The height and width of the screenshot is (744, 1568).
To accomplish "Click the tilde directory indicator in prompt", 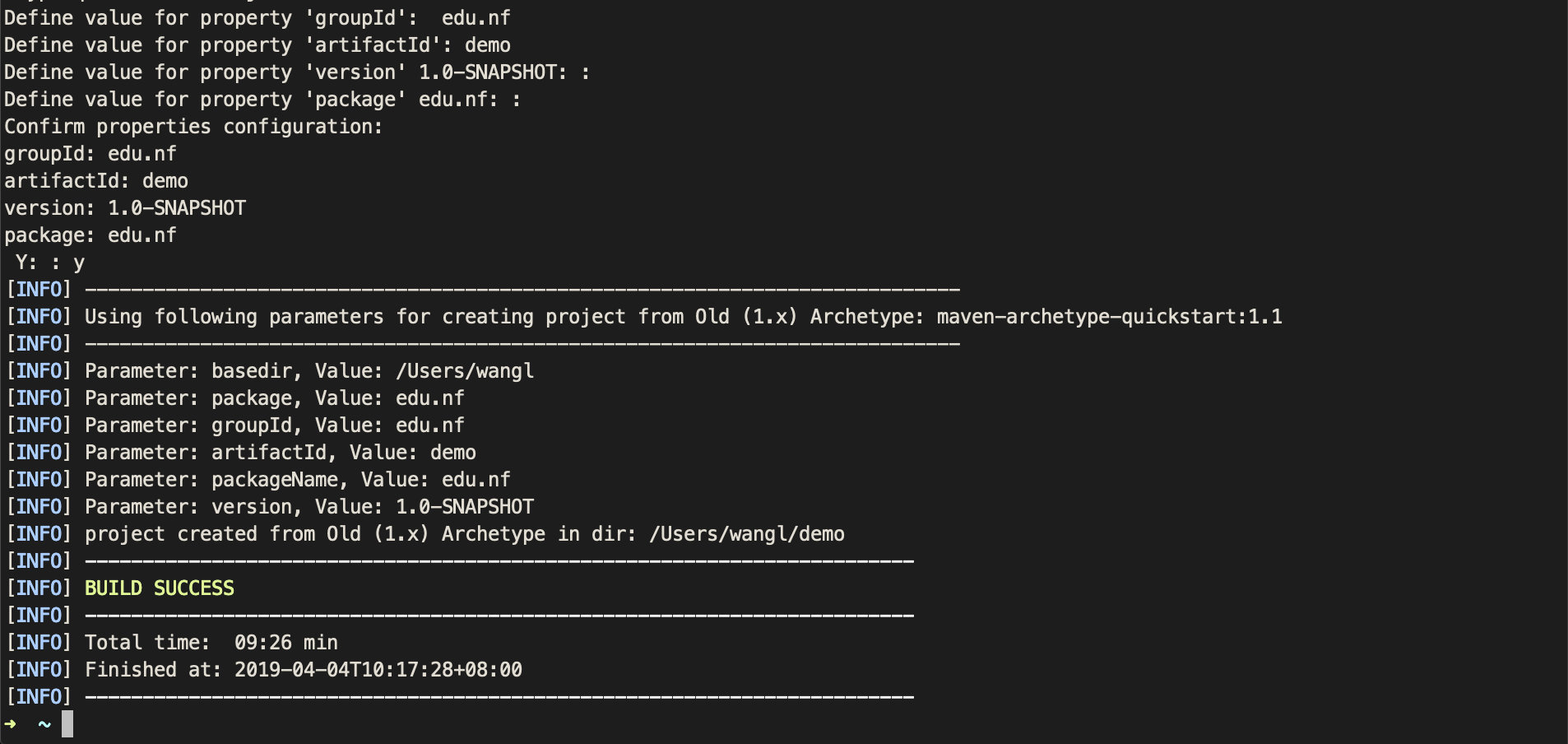I will tap(44, 724).
